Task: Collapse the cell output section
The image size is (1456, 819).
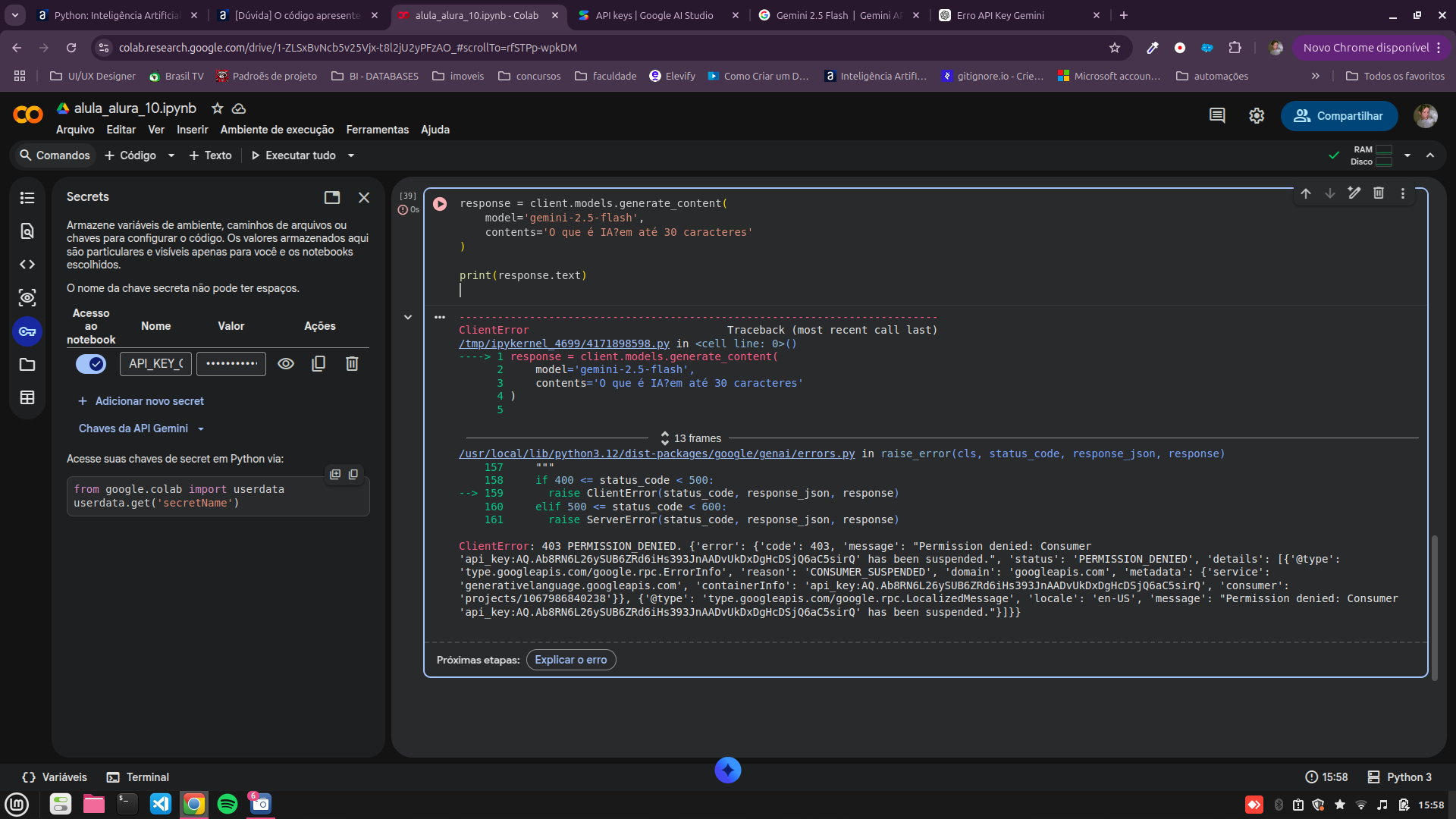Action: click(x=408, y=317)
